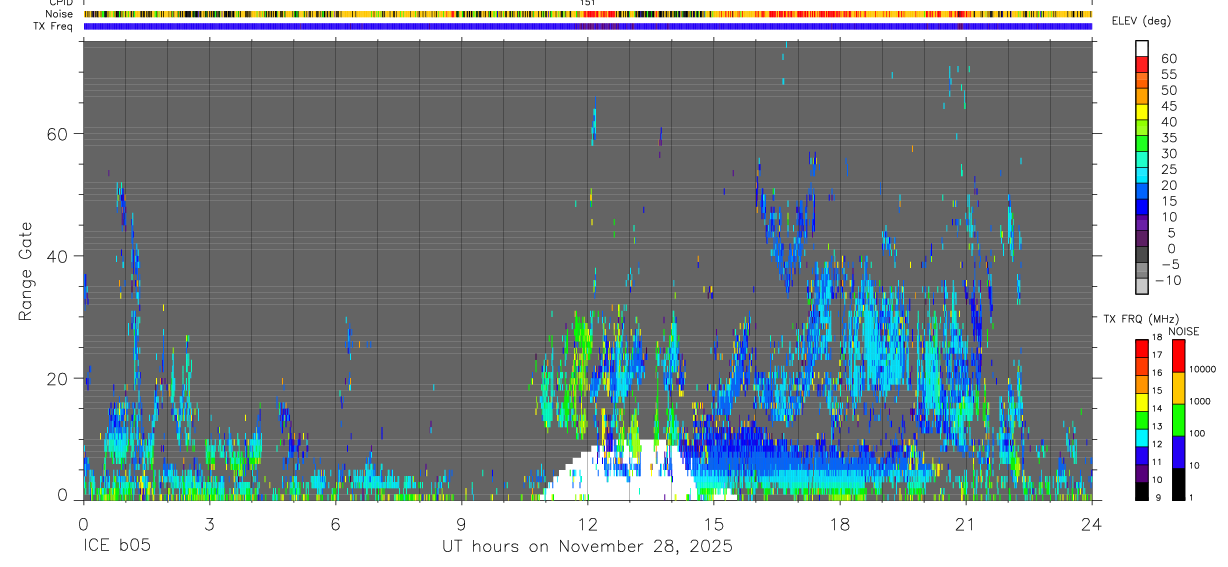Viewport: 1228px width, 567px height.
Task: Click the Range Gate tick label '40'
Action: [x=55, y=256]
